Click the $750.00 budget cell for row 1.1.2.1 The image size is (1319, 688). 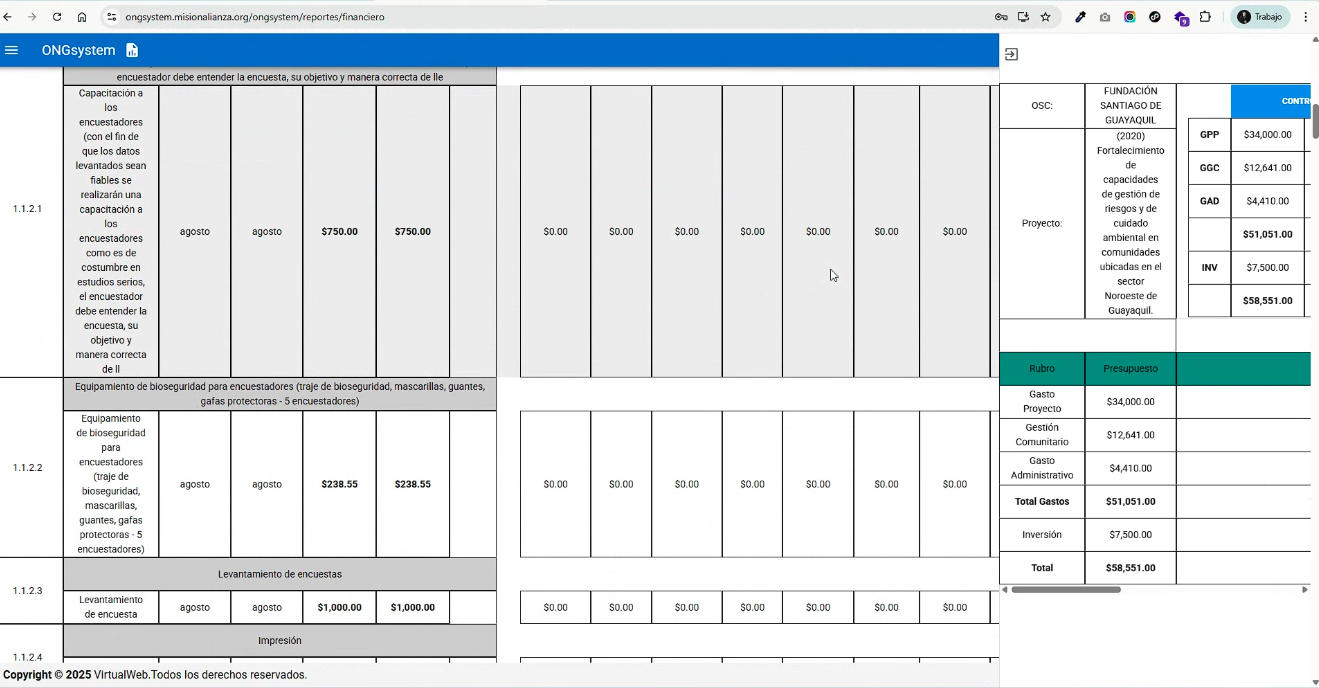coord(339,231)
